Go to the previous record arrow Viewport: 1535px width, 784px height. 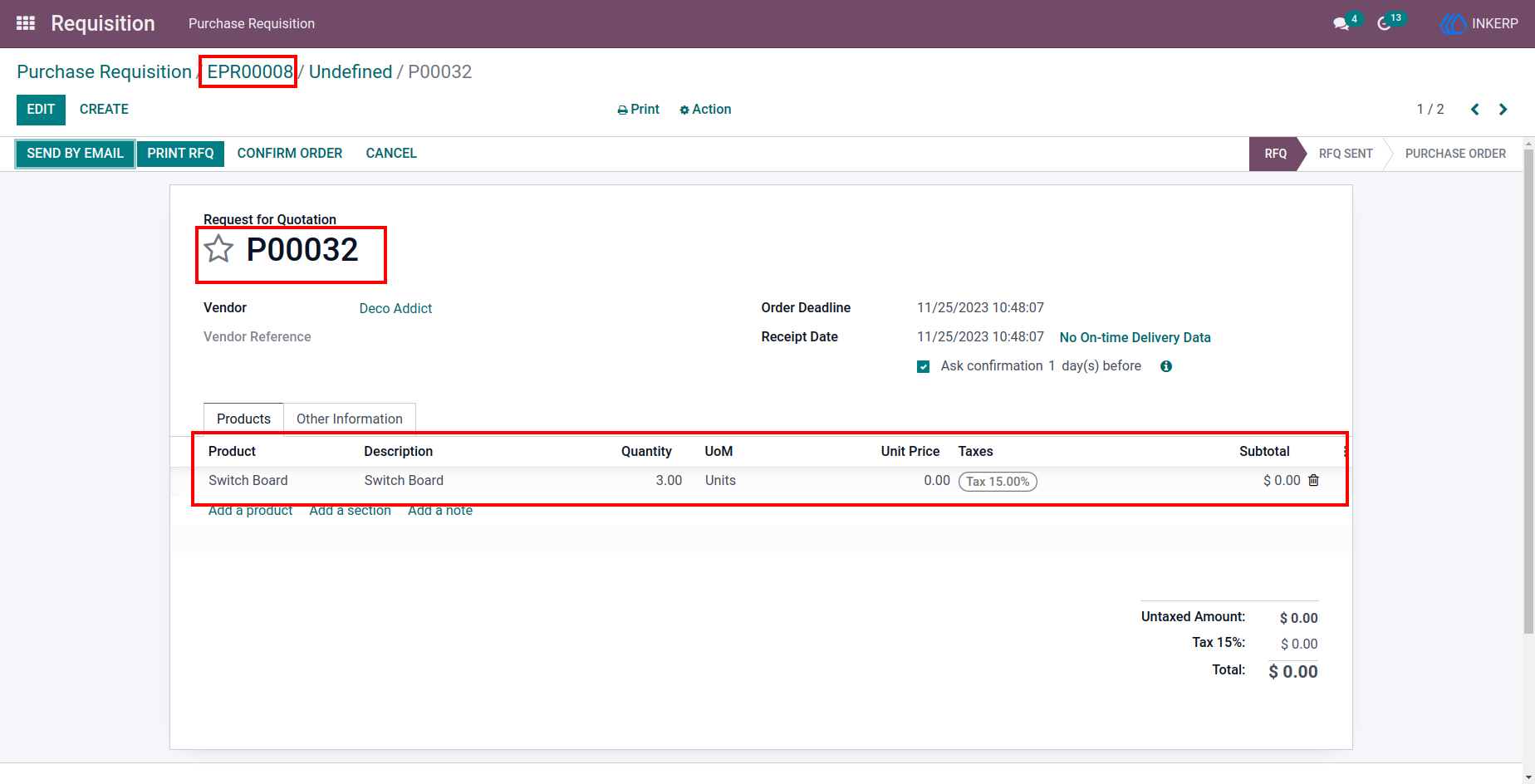1475,110
